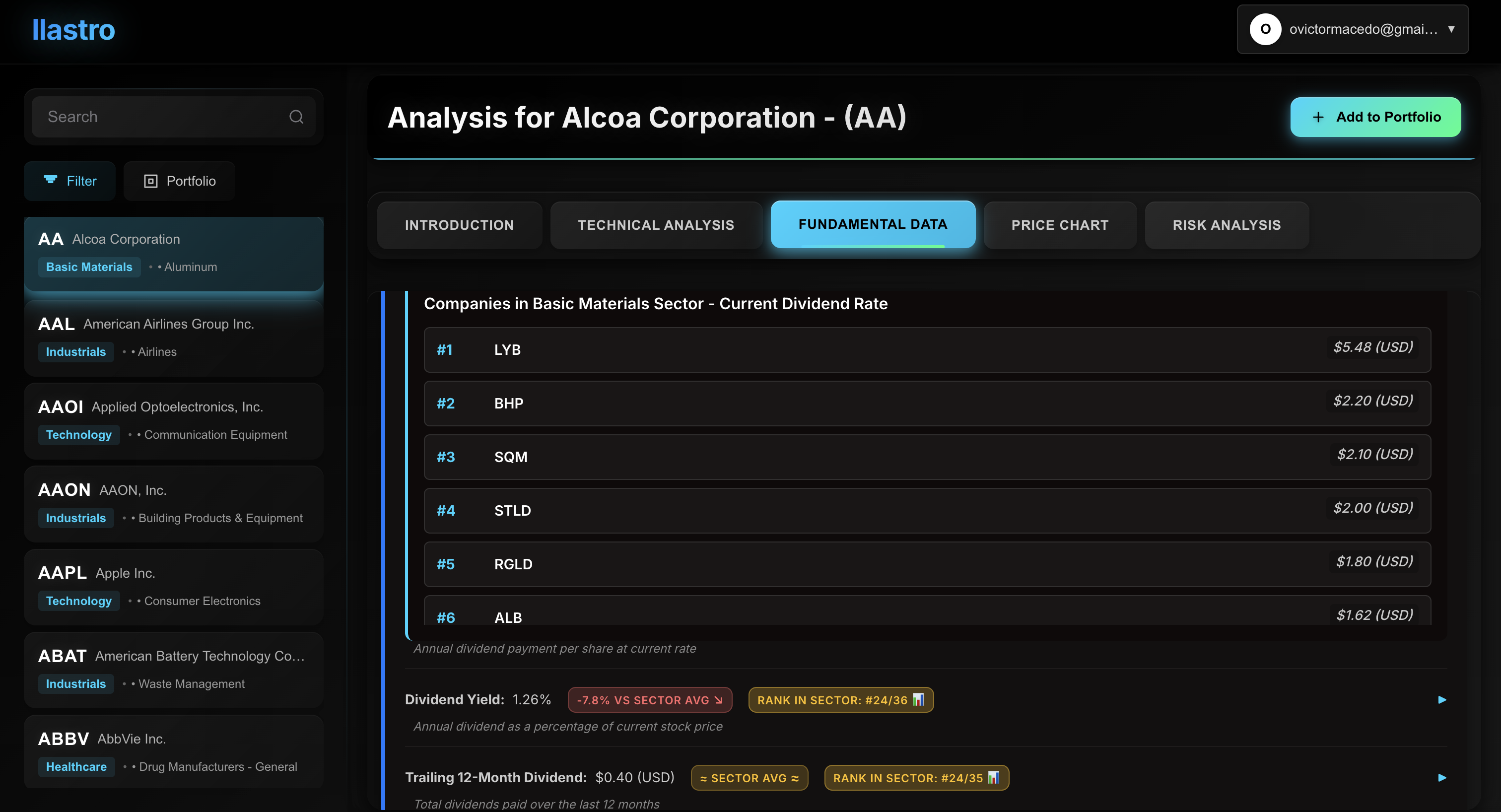The height and width of the screenshot is (812, 1501).
Task: Select the Fundamental Data tab
Action: 873,224
